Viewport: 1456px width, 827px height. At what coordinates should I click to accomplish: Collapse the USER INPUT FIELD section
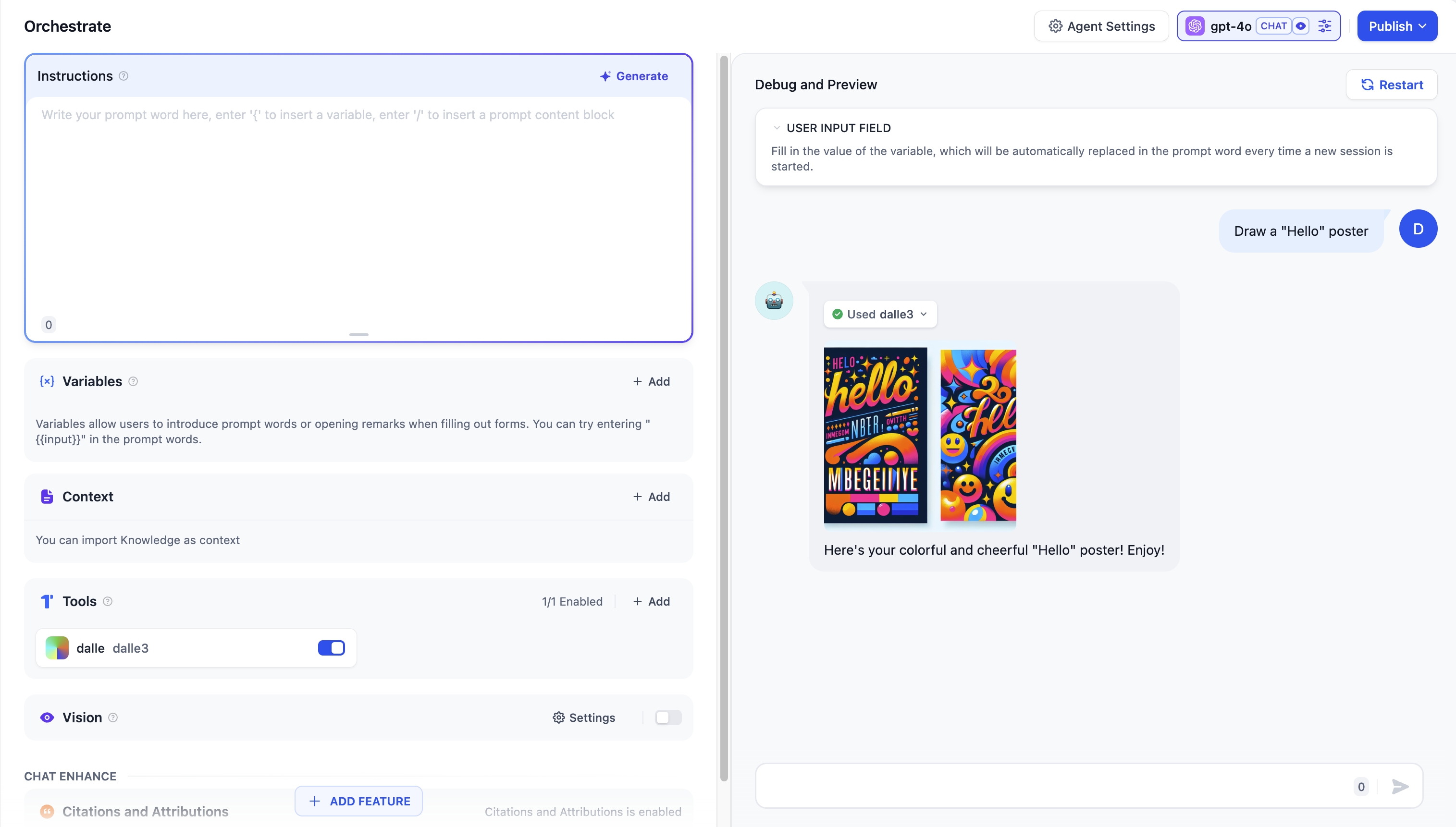(x=777, y=128)
